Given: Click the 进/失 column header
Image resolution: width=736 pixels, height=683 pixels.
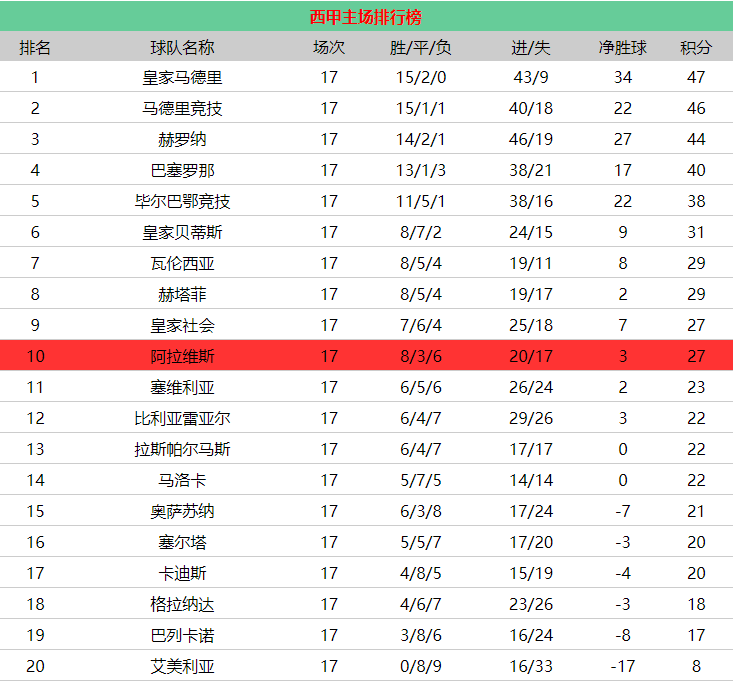Looking at the screenshot, I should (x=530, y=47).
